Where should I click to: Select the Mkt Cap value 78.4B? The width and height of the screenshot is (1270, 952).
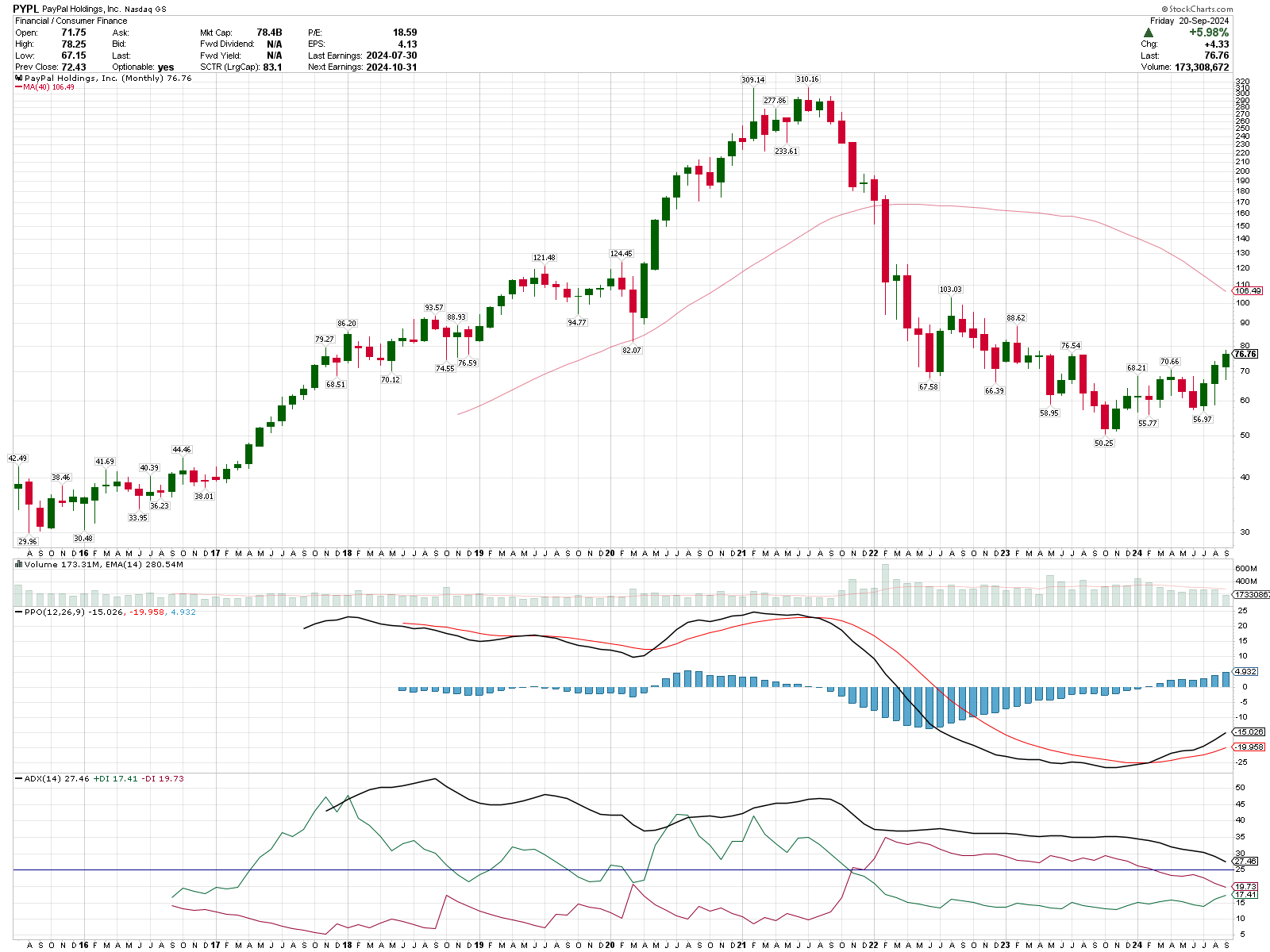coord(269,33)
